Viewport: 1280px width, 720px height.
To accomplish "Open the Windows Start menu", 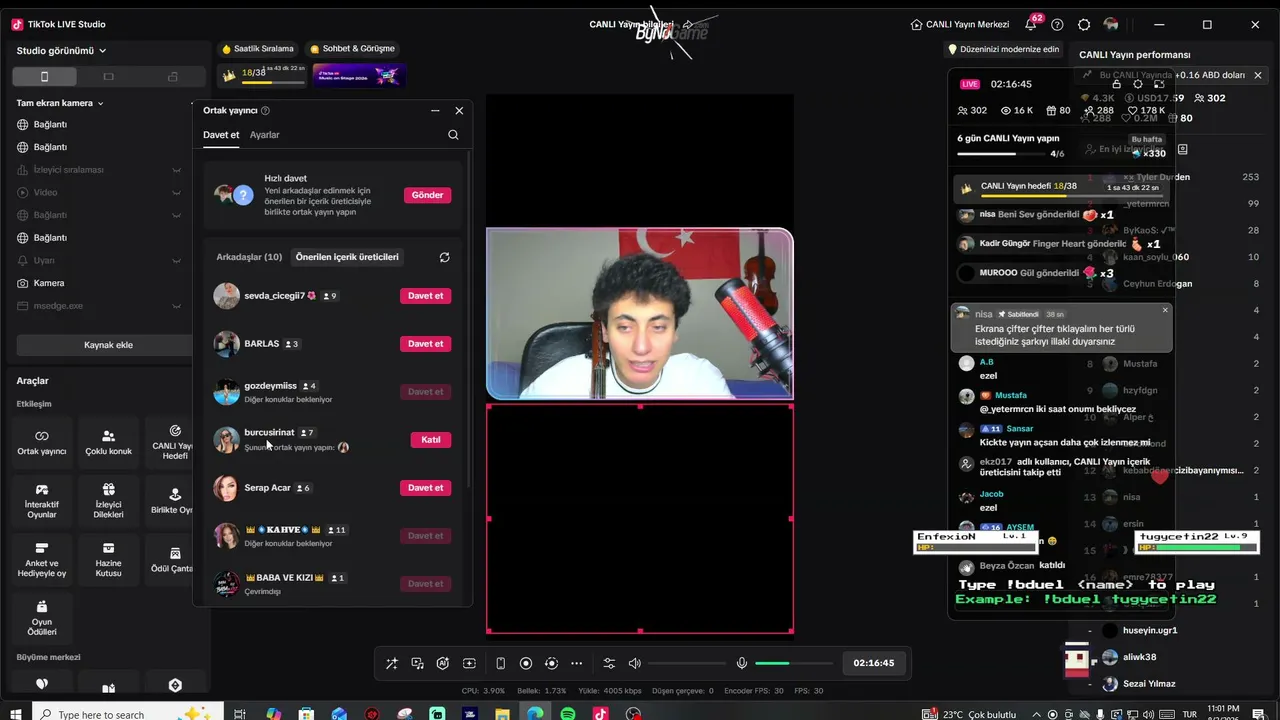I will 16,714.
